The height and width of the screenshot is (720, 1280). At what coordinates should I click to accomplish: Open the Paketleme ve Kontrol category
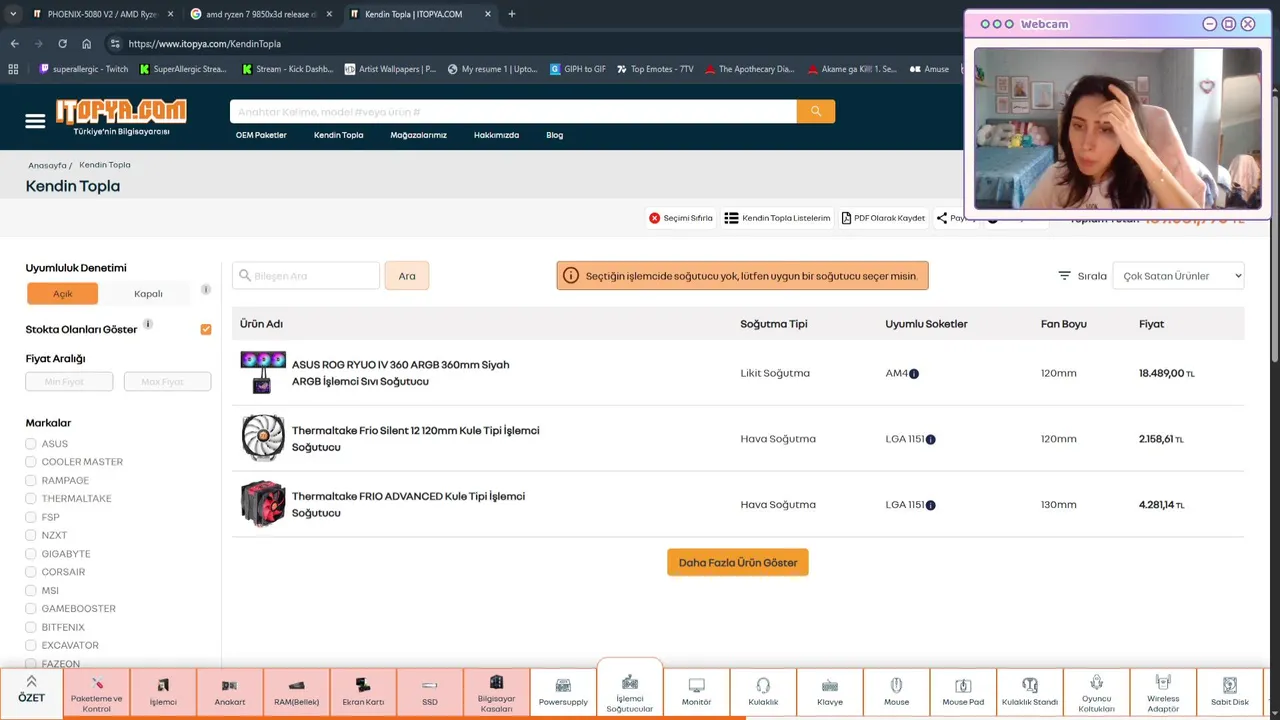(97, 693)
